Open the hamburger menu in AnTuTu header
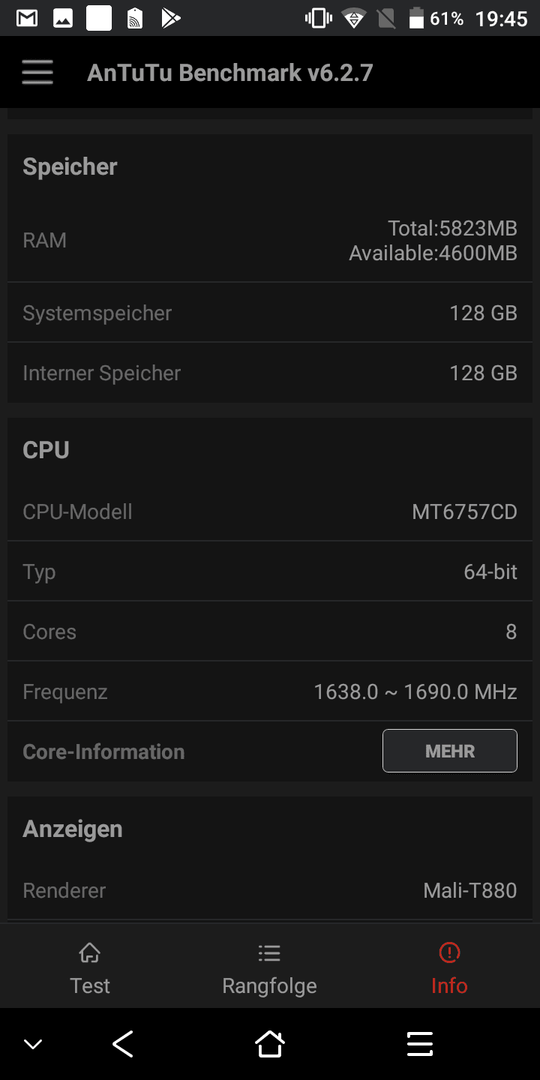The image size is (540, 1080). pos(37,72)
